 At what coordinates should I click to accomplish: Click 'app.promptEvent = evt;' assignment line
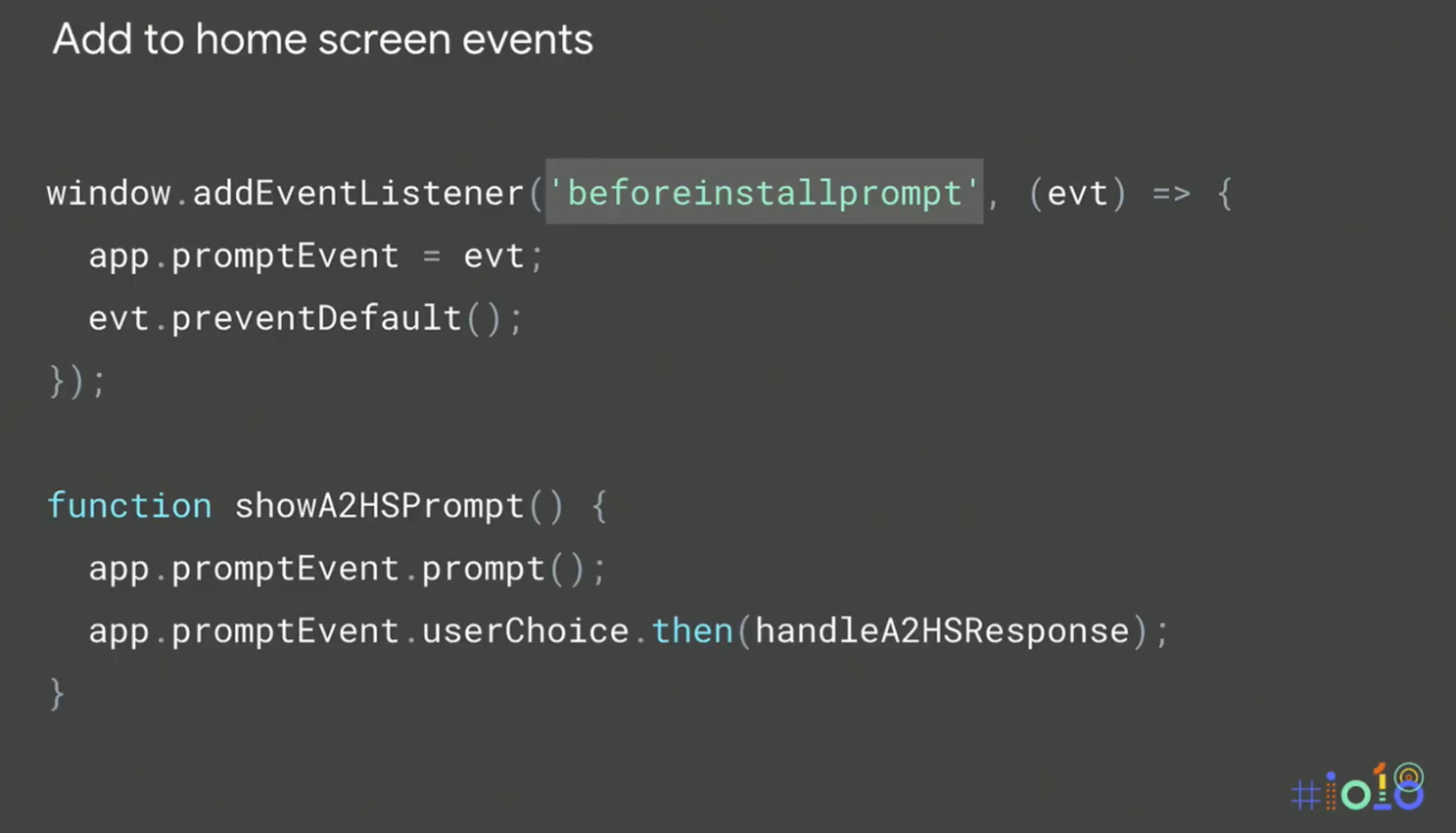(x=315, y=256)
